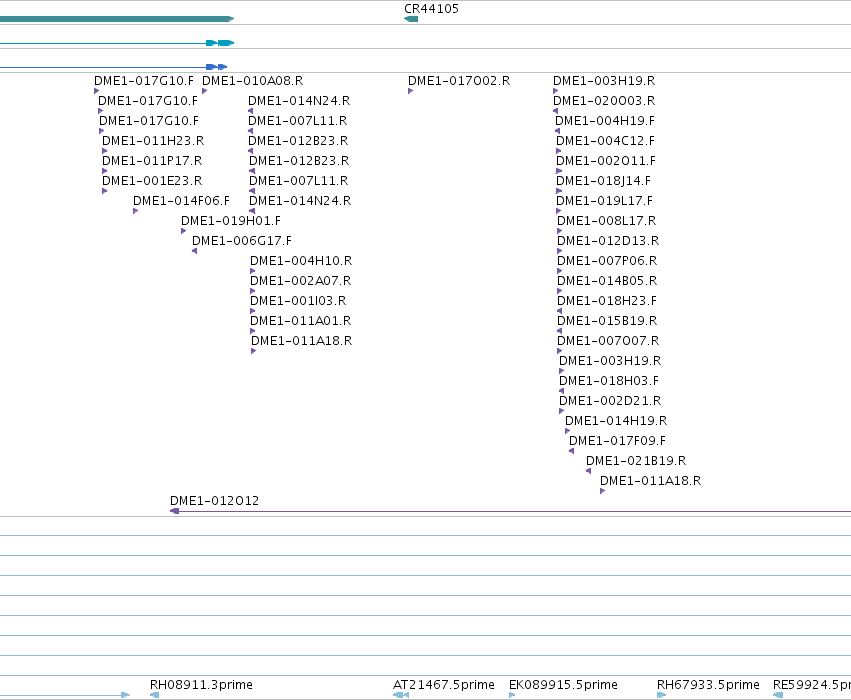Click the DME1-012O12 clone label

tap(214, 501)
